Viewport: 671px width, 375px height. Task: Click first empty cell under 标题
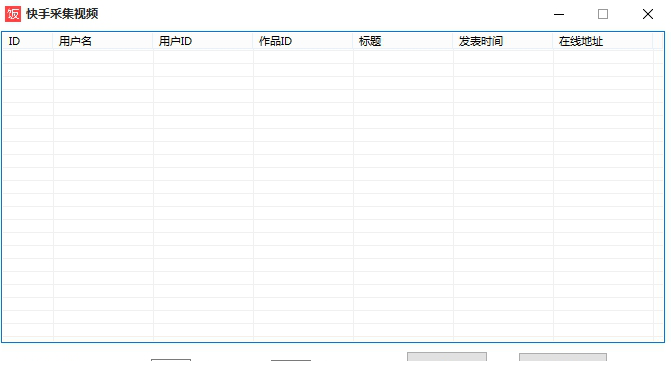pos(404,57)
